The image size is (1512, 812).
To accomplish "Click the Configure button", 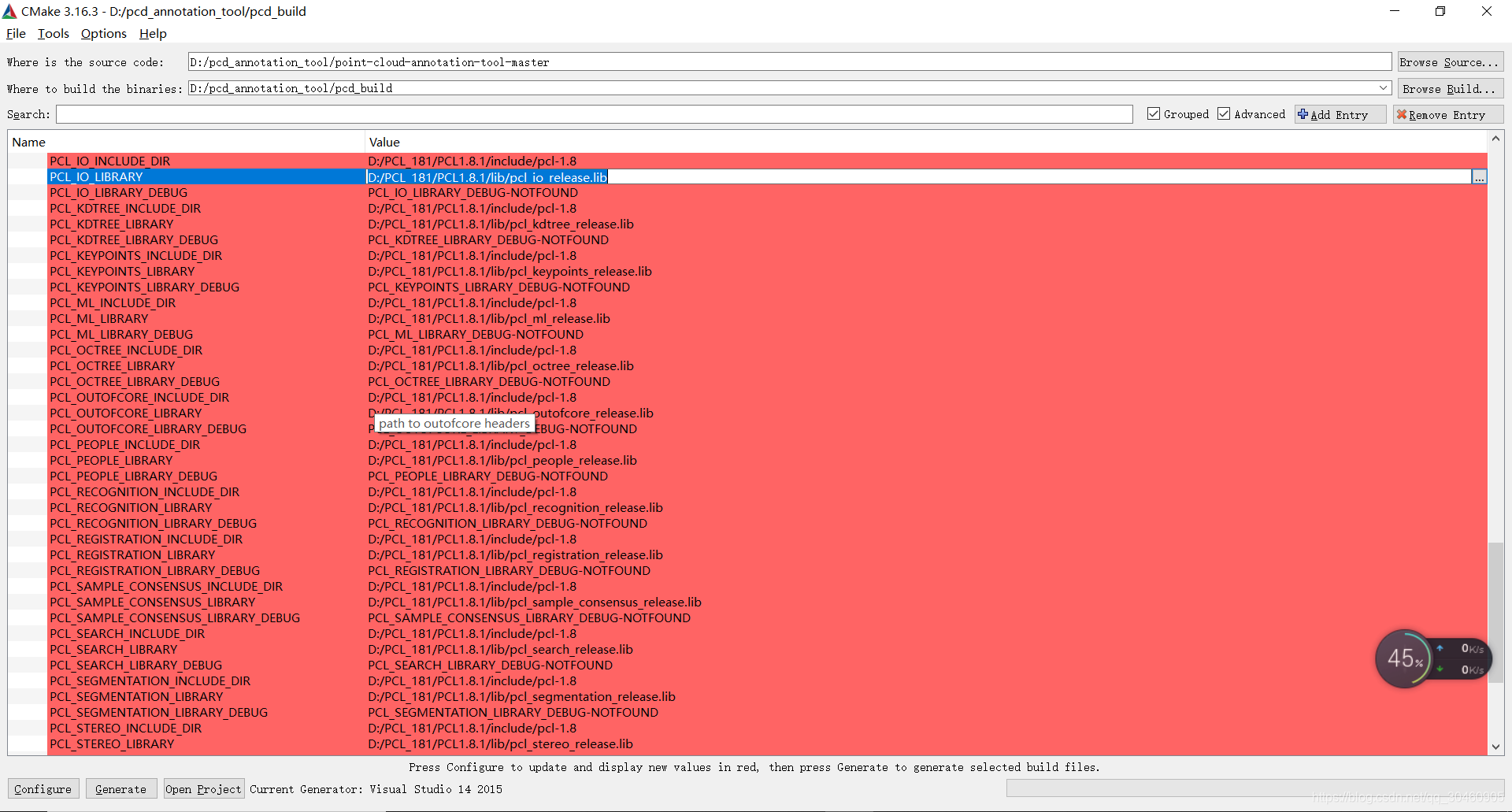I will (x=43, y=789).
